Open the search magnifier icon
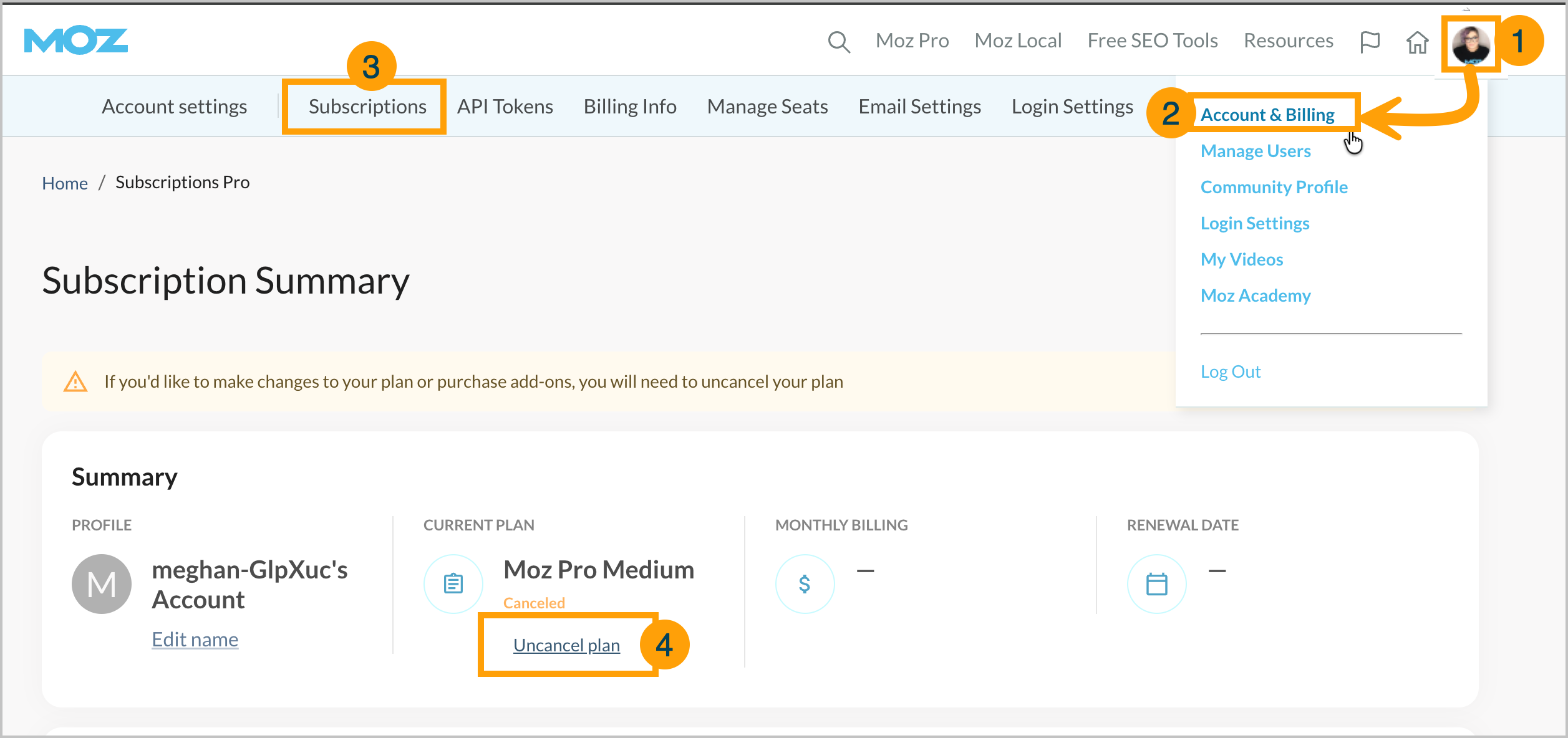1568x738 pixels. click(x=839, y=42)
